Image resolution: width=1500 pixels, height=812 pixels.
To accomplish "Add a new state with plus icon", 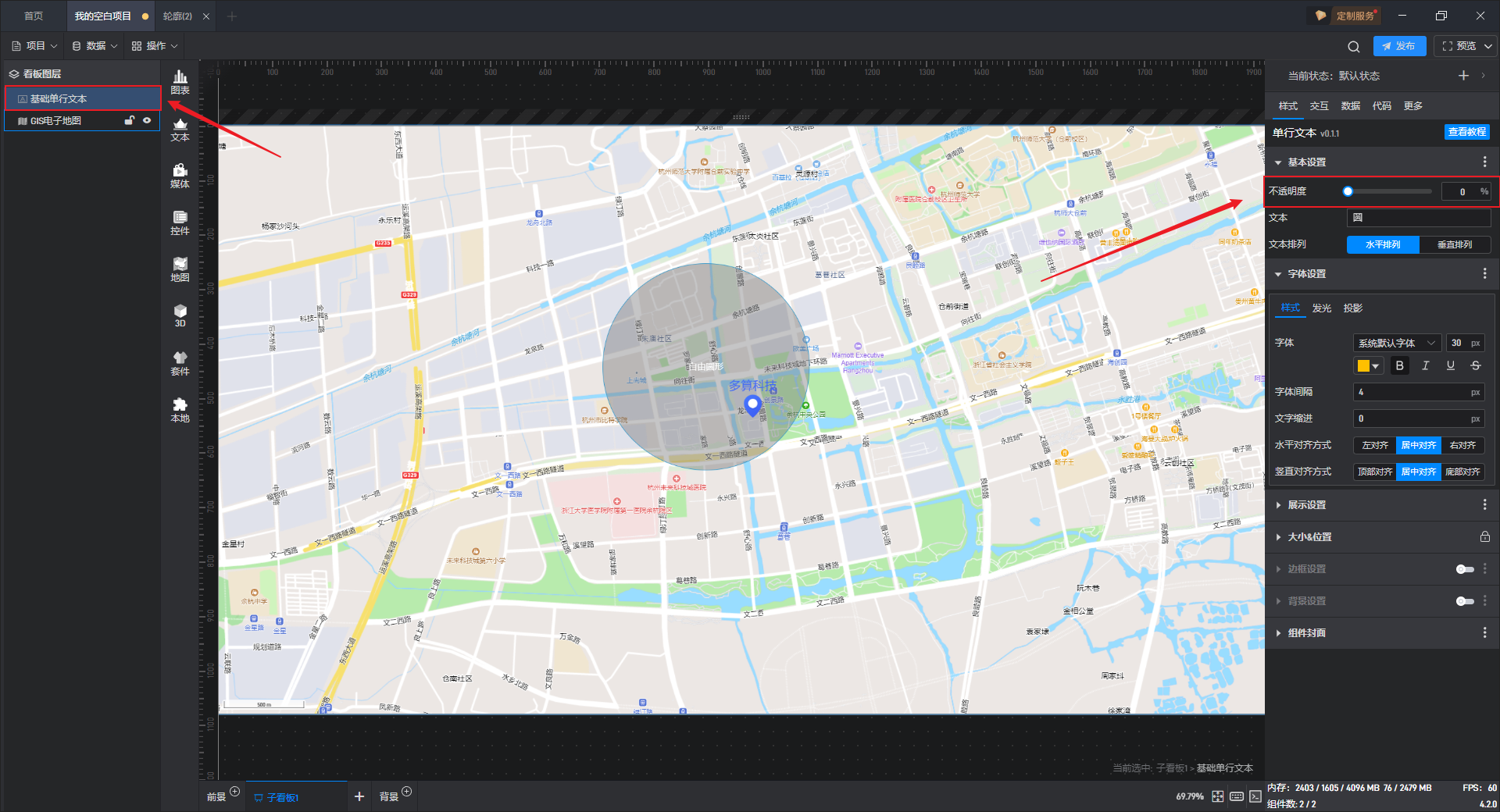I will 1463,76.
